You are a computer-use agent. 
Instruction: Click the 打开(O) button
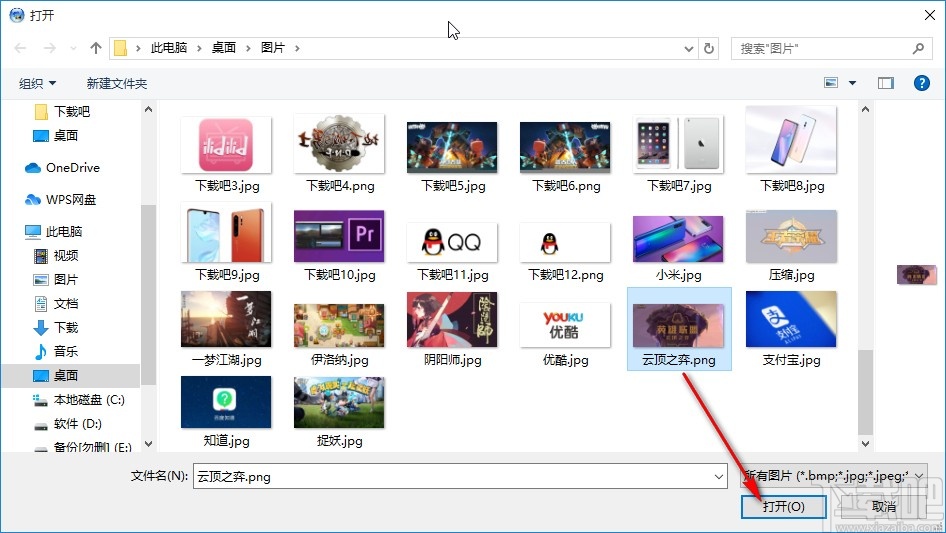click(783, 507)
